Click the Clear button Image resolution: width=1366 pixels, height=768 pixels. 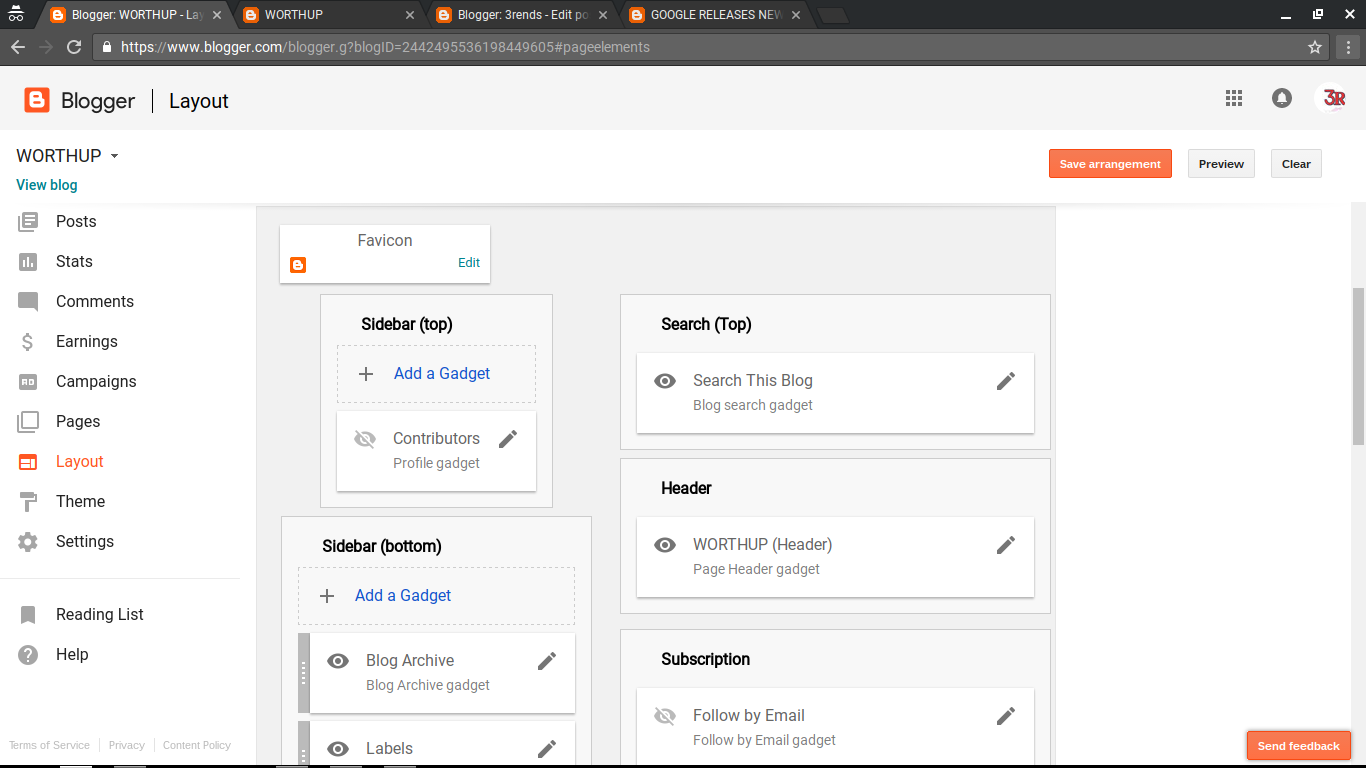[x=1296, y=164]
